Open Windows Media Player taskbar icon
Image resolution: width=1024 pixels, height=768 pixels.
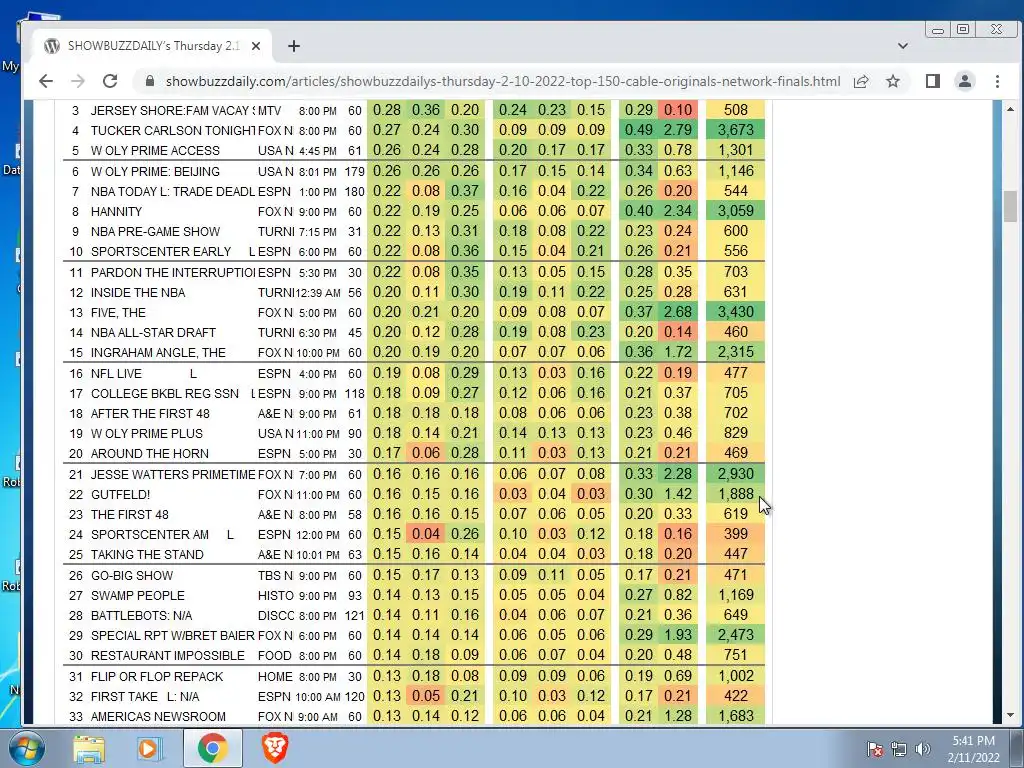[x=149, y=748]
